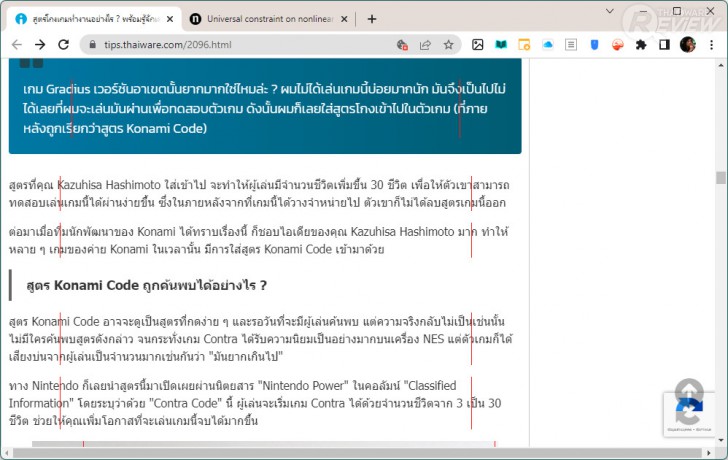728x460 pixels.
Task: Close the Thaiware tips tab
Action: (170, 19)
